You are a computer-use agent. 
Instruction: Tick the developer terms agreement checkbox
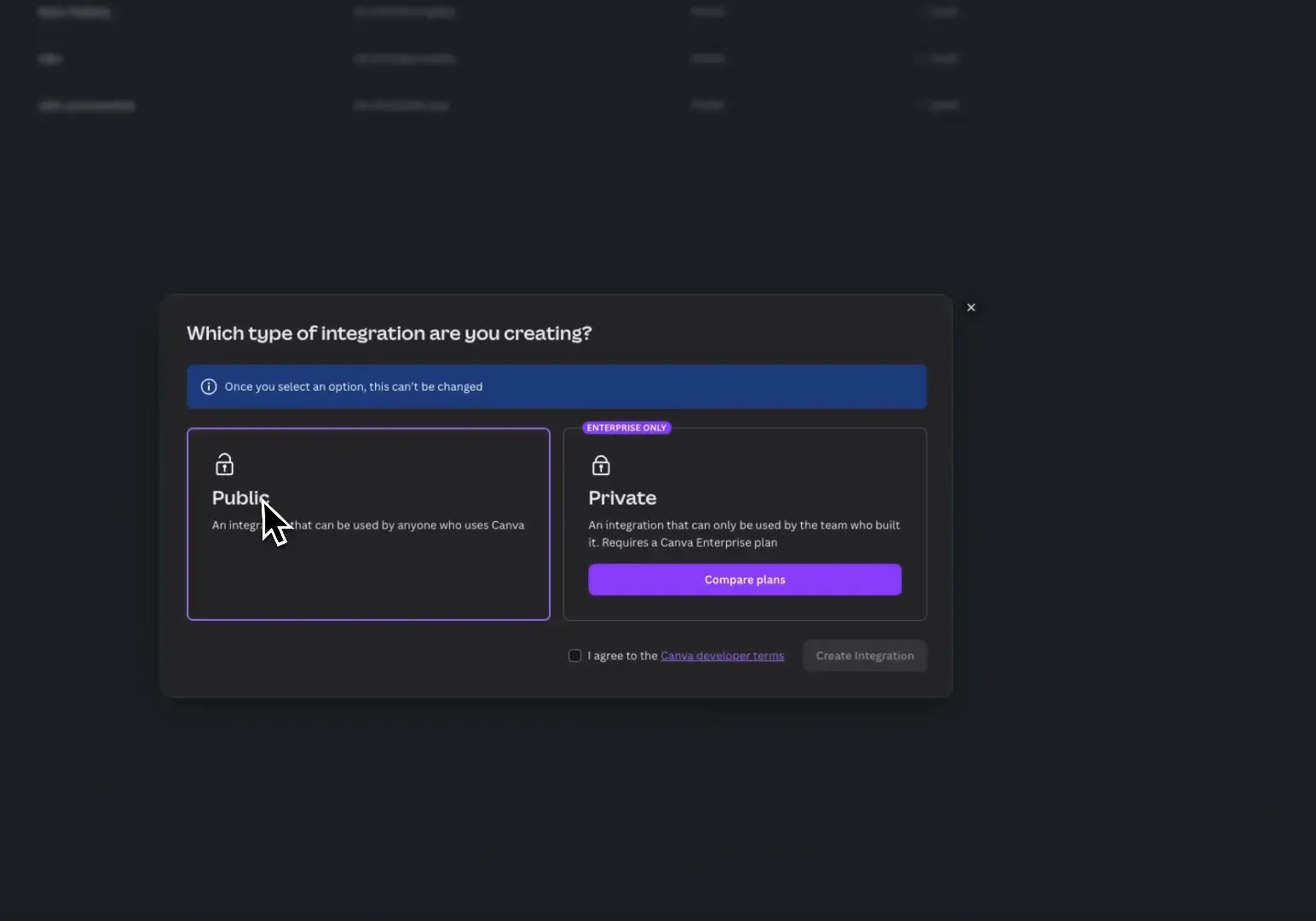[x=575, y=656]
